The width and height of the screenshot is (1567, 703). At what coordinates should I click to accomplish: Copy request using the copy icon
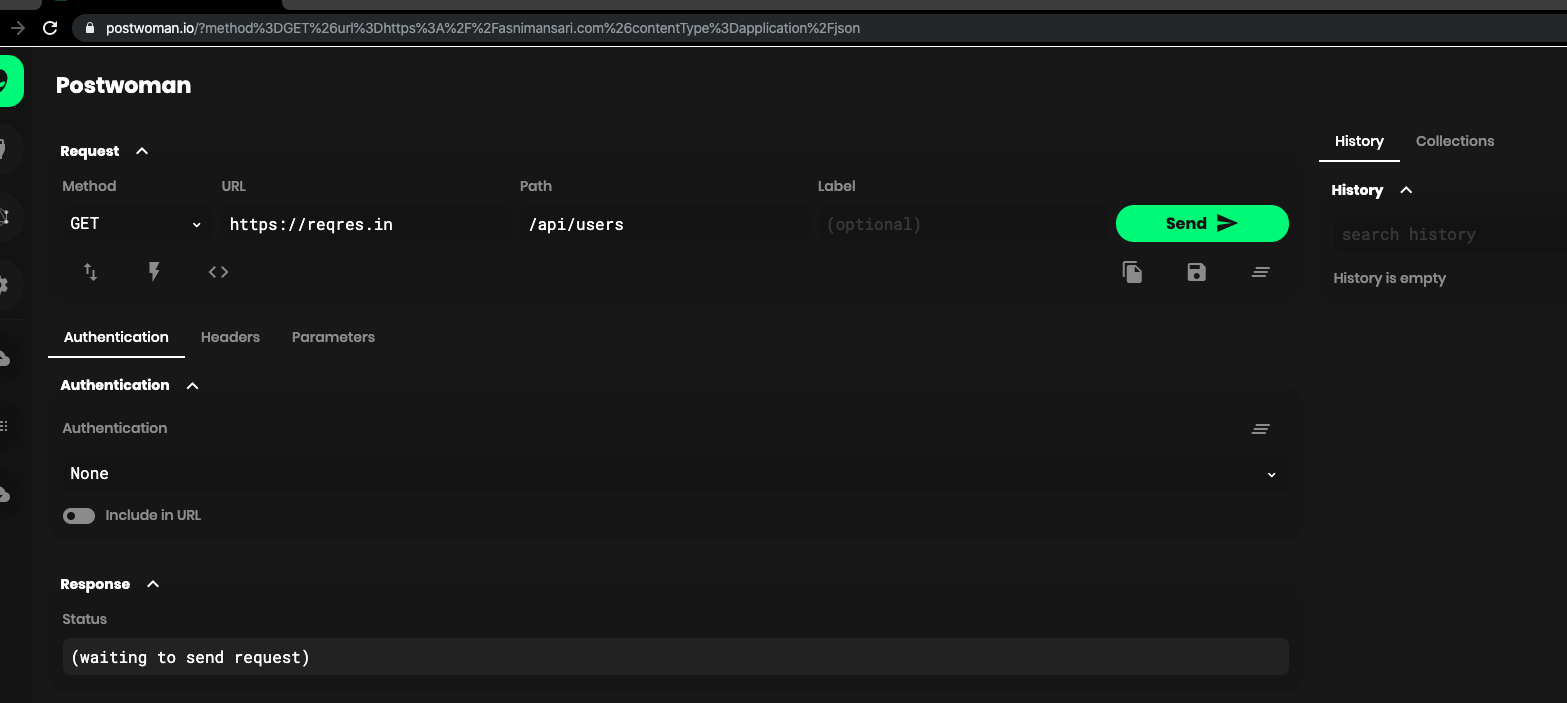click(x=1132, y=272)
